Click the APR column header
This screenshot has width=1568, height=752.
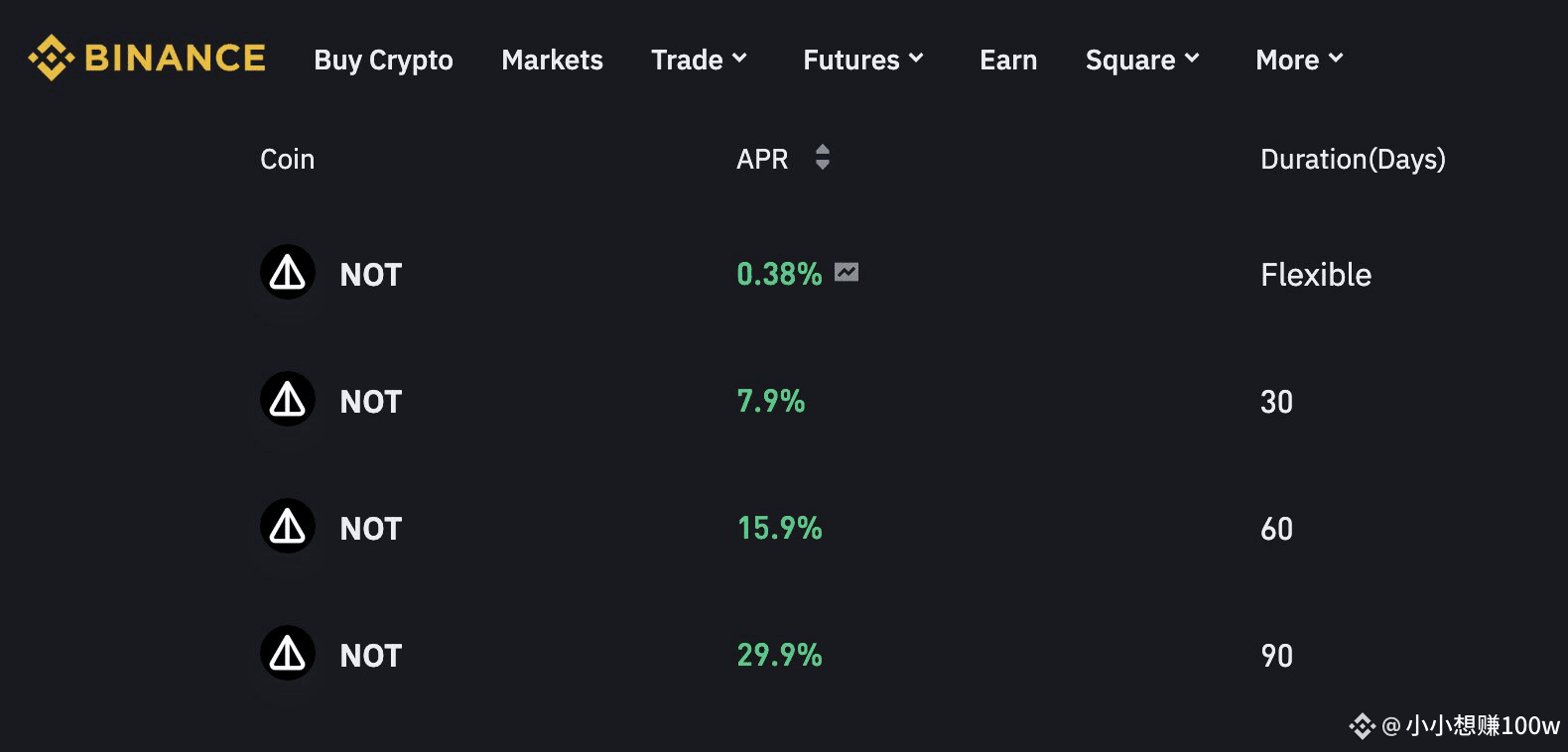tap(762, 159)
